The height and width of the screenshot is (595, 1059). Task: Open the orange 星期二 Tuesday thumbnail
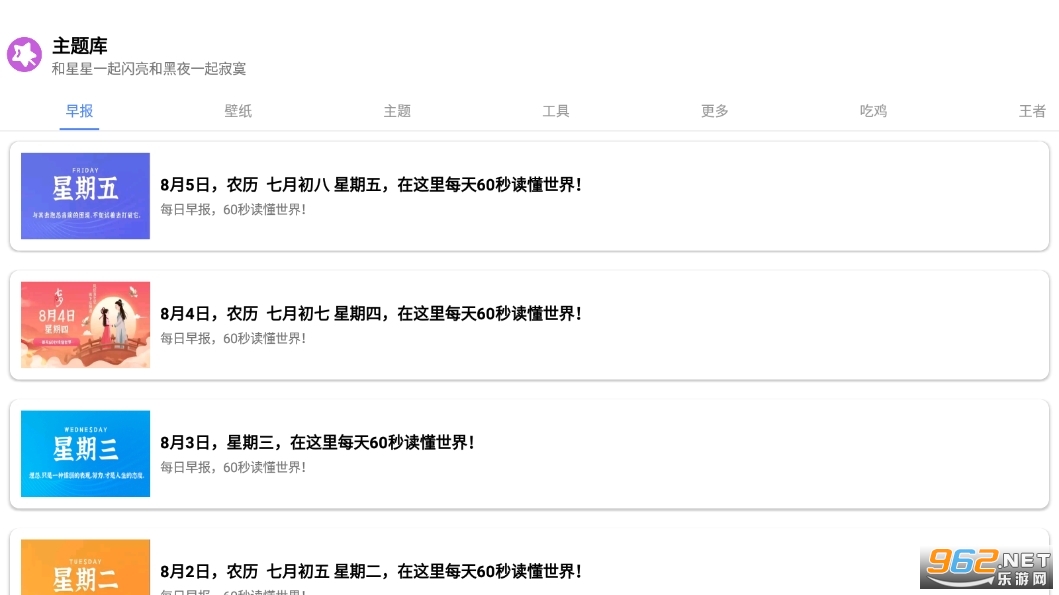pos(85,567)
